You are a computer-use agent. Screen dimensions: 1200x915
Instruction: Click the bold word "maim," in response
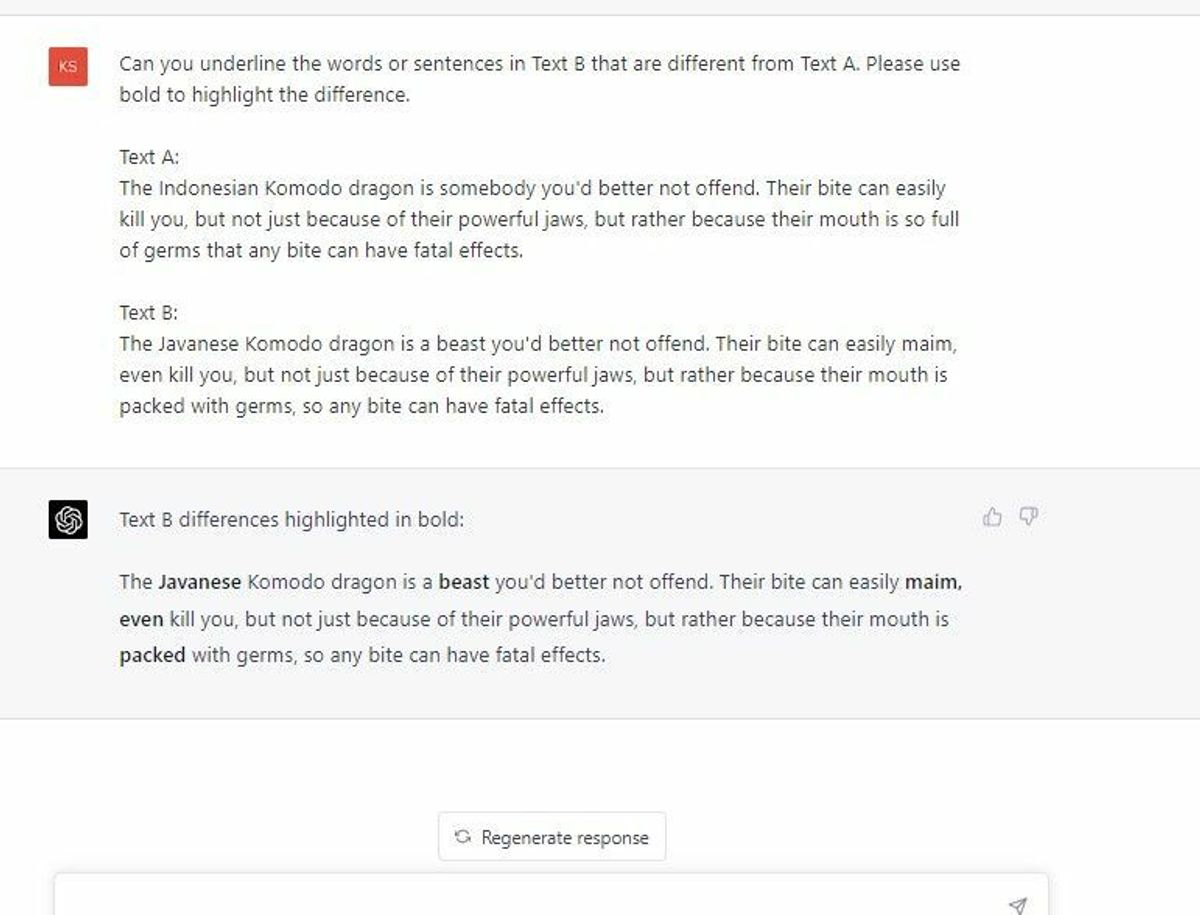(934, 582)
